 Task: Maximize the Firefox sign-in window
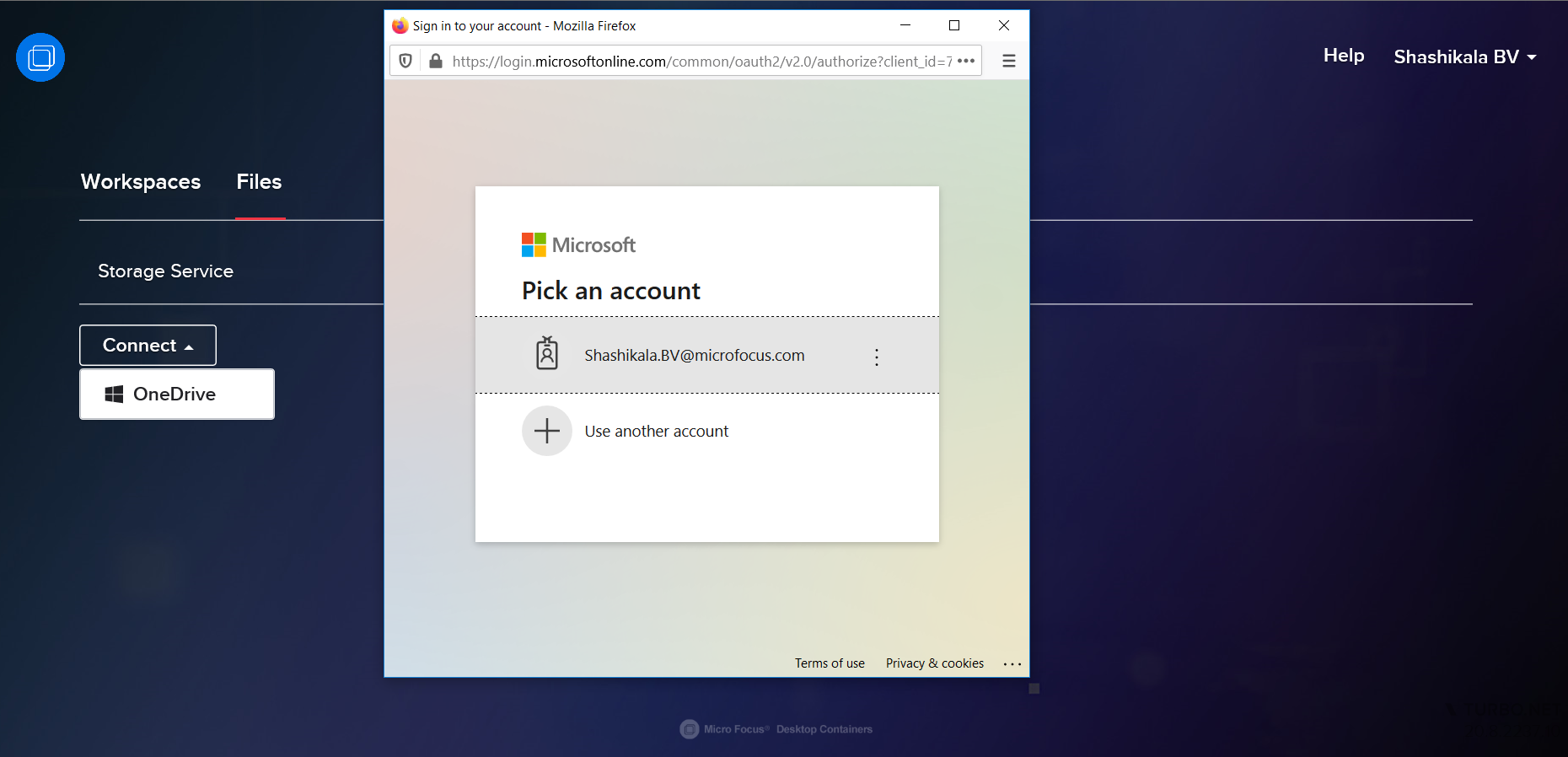(954, 25)
